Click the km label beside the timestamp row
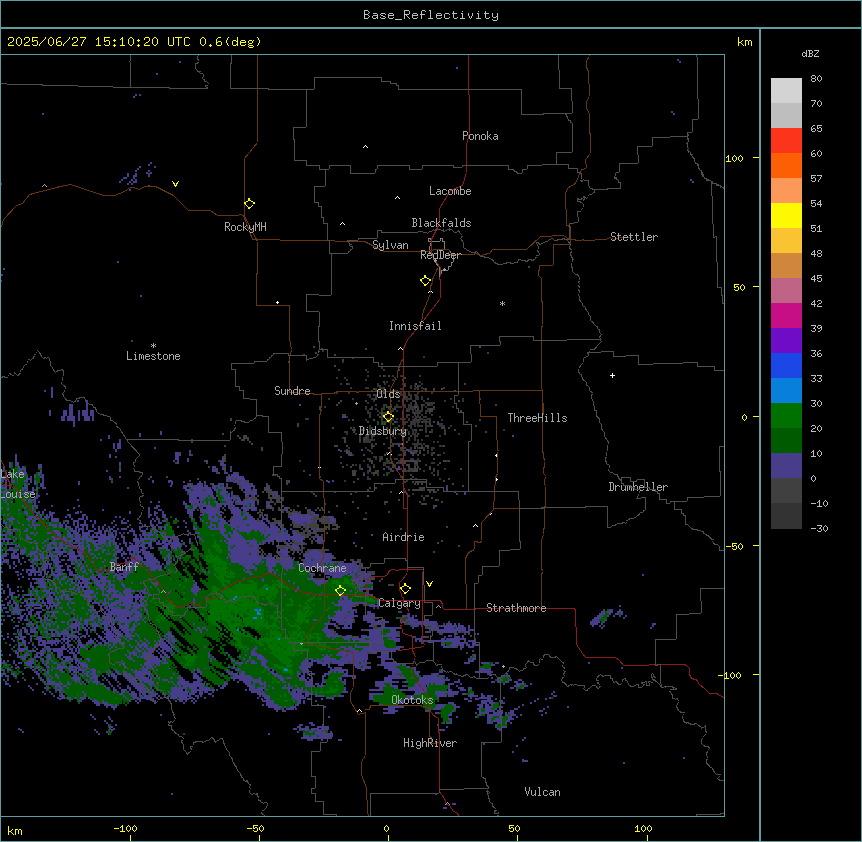This screenshot has width=862, height=842. point(744,42)
